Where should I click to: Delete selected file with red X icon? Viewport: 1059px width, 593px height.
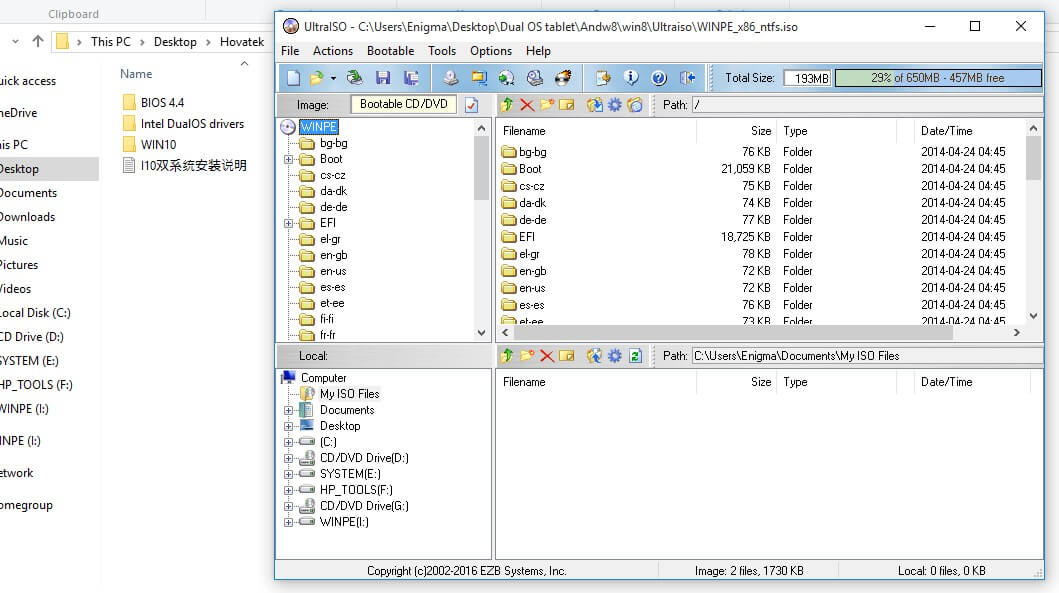526,104
